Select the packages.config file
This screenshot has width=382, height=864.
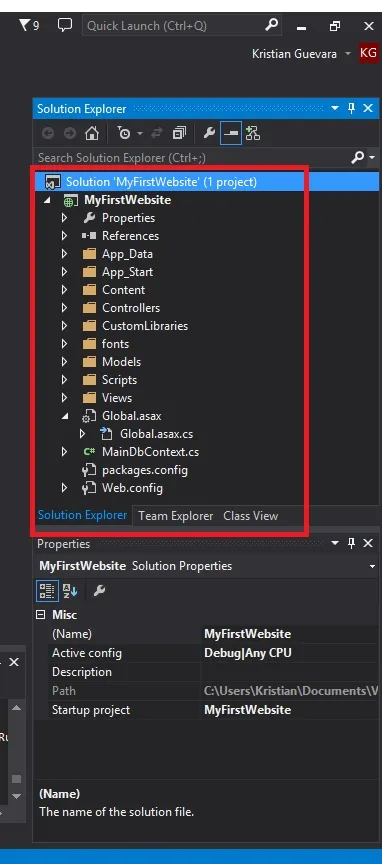(x=144, y=470)
